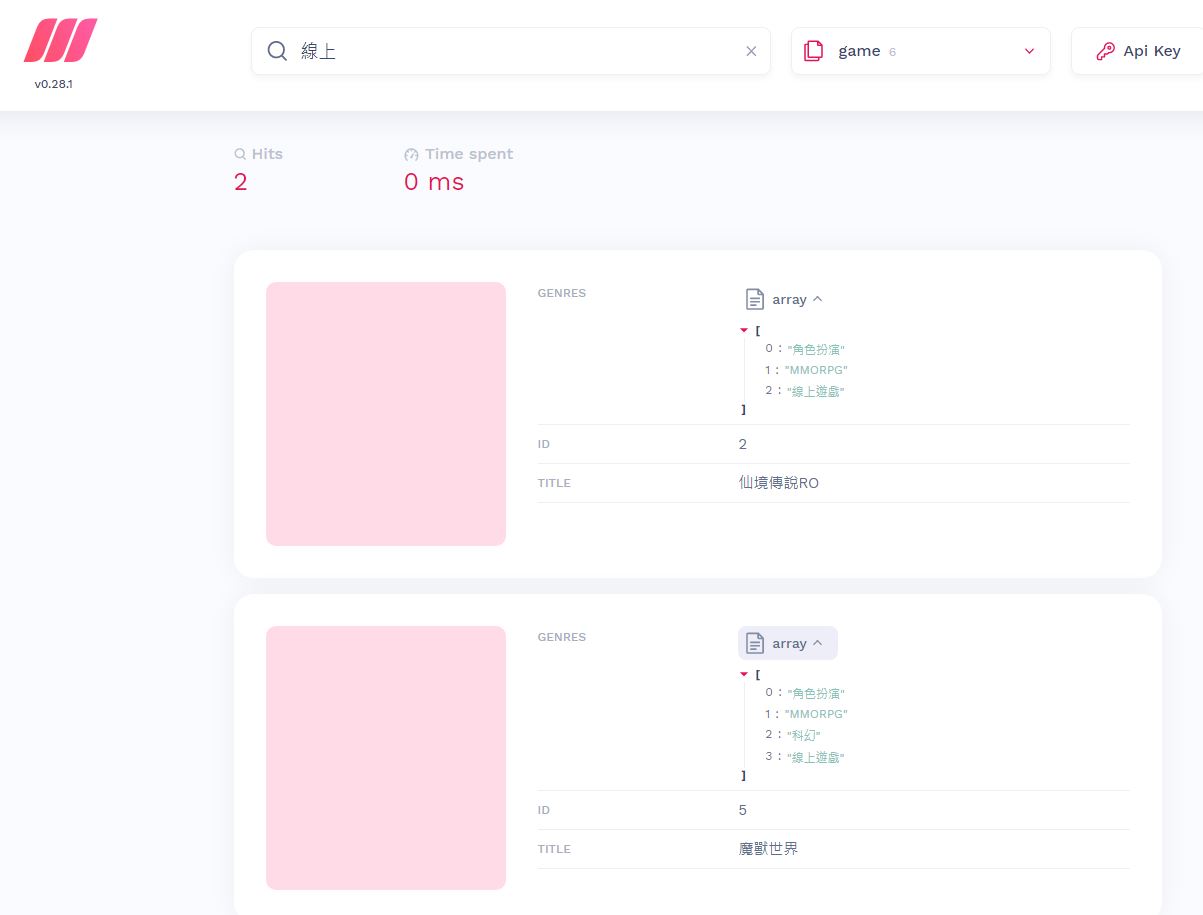The width and height of the screenshot is (1203, 915).
Task: Click the title 仙境傳說RO
Action: pos(779,483)
